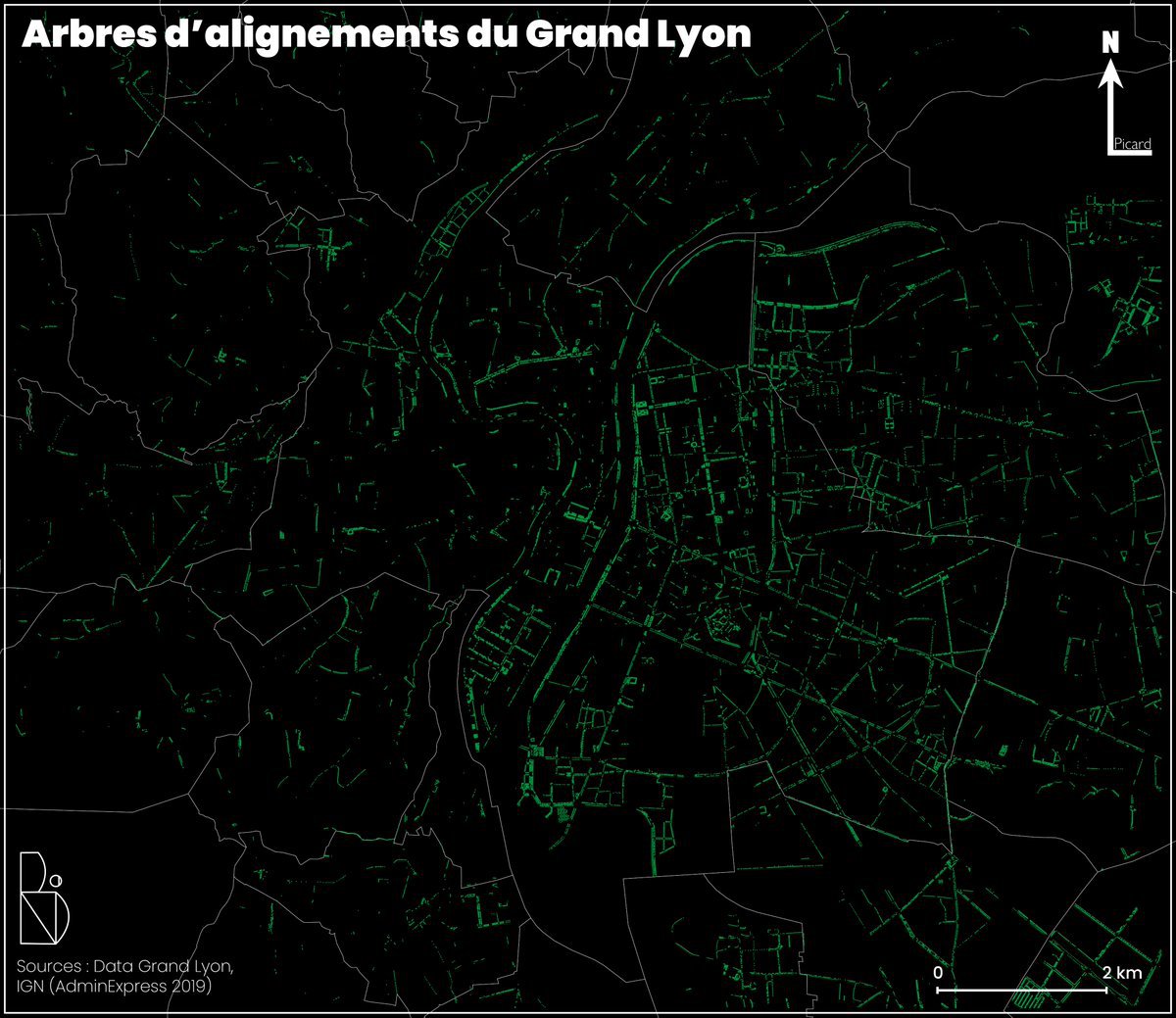
Task: Click the hatched green patch near scale bar
Action: tap(1029, 997)
